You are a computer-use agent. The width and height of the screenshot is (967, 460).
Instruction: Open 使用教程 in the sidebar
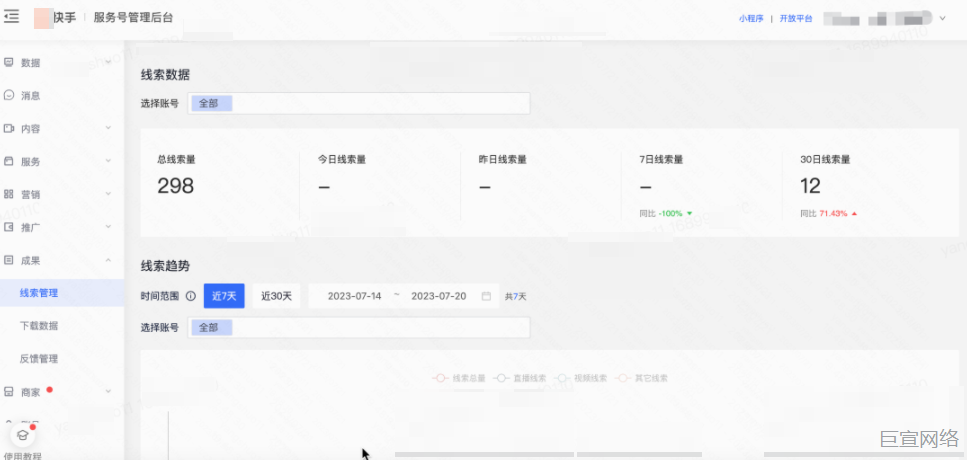(22, 456)
